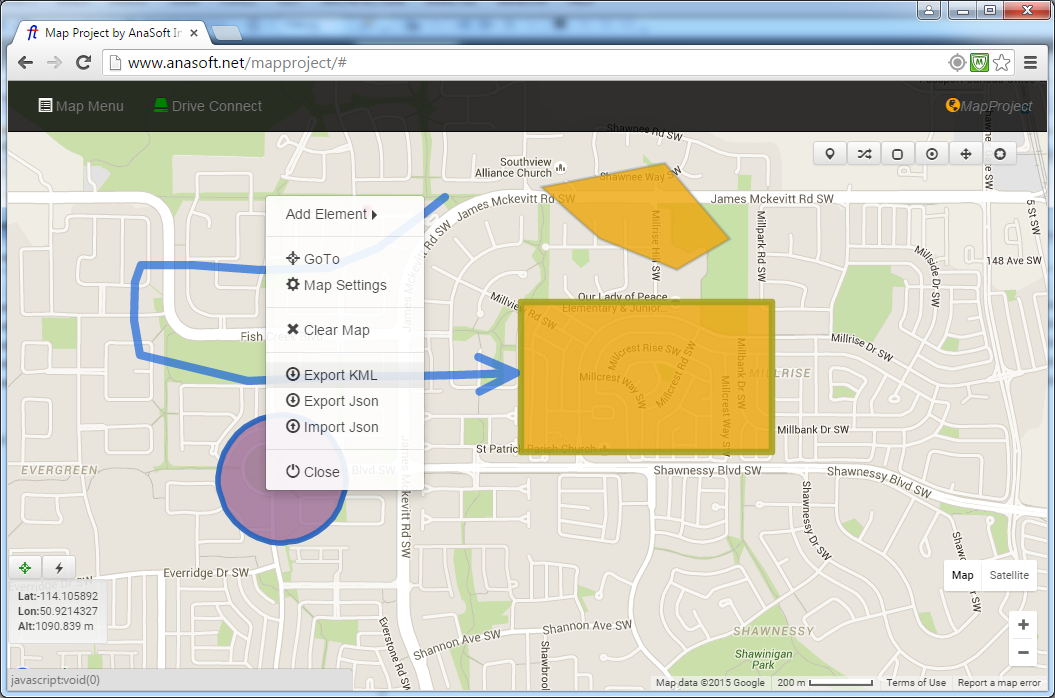The width and height of the screenshot is (1055, 698).
Task: Open the Chrome hamburger menu
Action: point(1030,63)
